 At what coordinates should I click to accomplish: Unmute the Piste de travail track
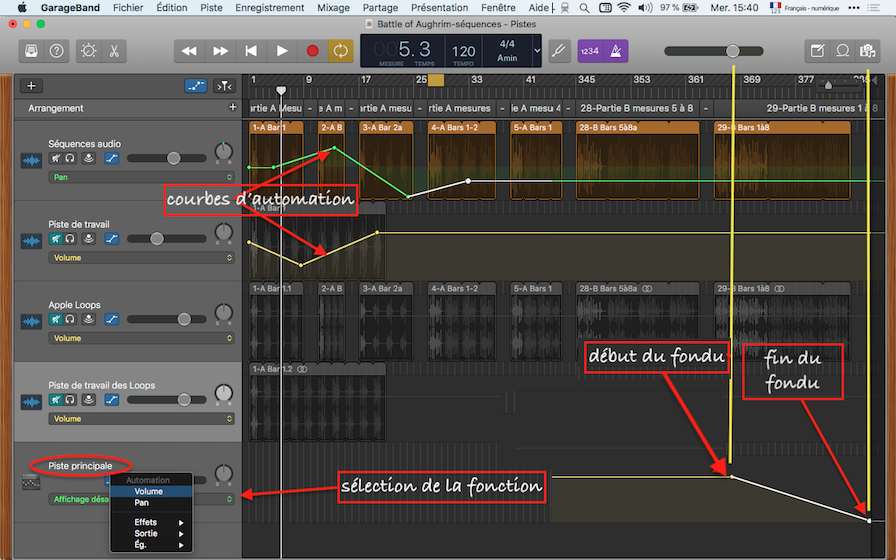(55, 239)
